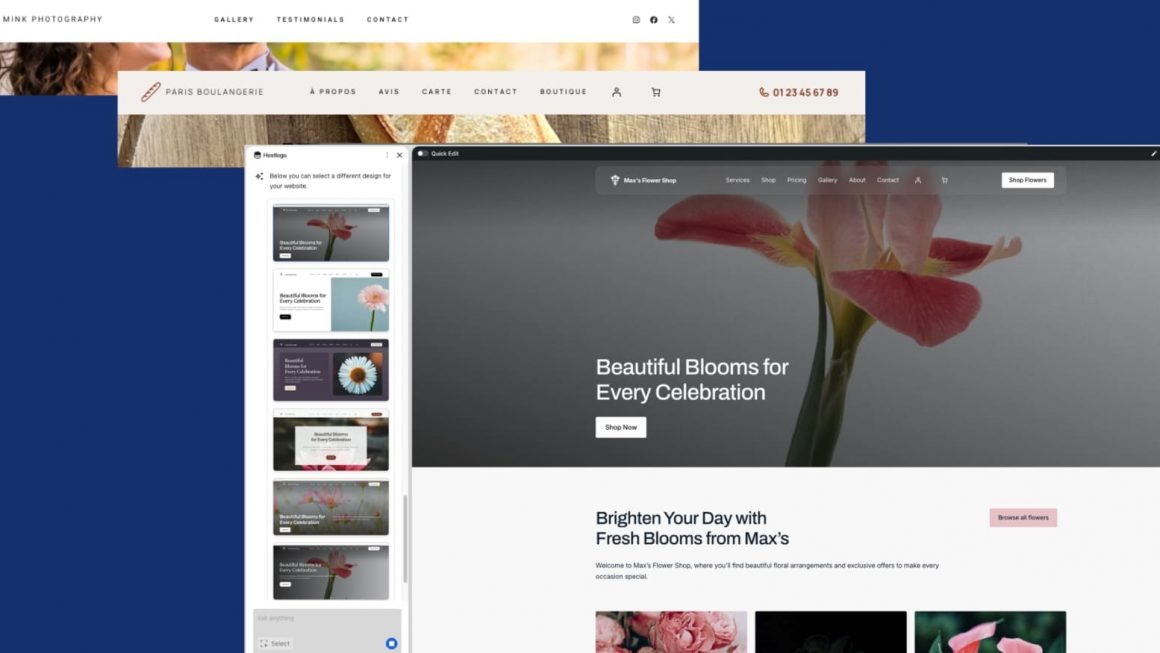Open About in flower shop nav
This screenshot has width=1160, height=653.
[857, 180]
